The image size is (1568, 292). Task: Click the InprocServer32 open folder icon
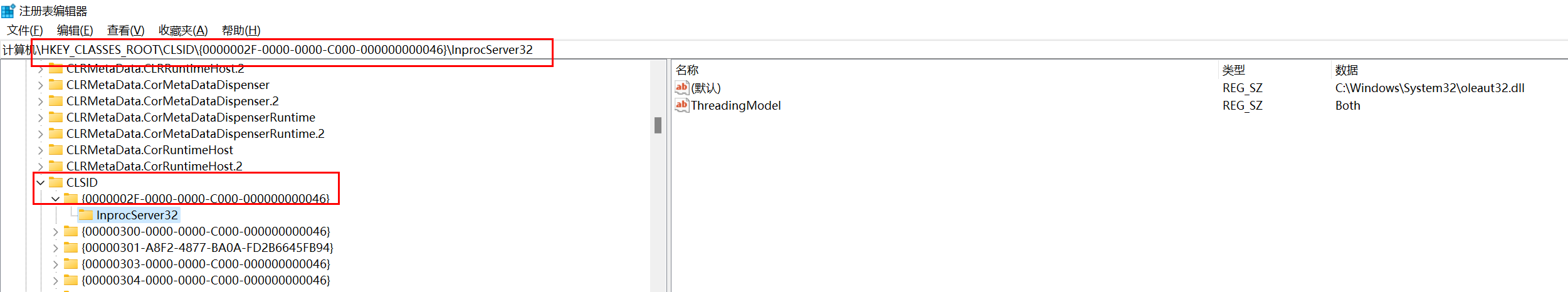click(86, 215)
